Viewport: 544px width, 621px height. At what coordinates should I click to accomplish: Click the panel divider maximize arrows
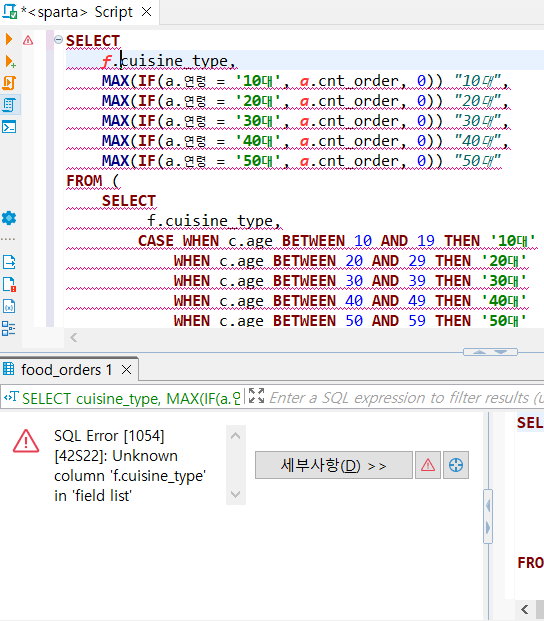point(490,352)
